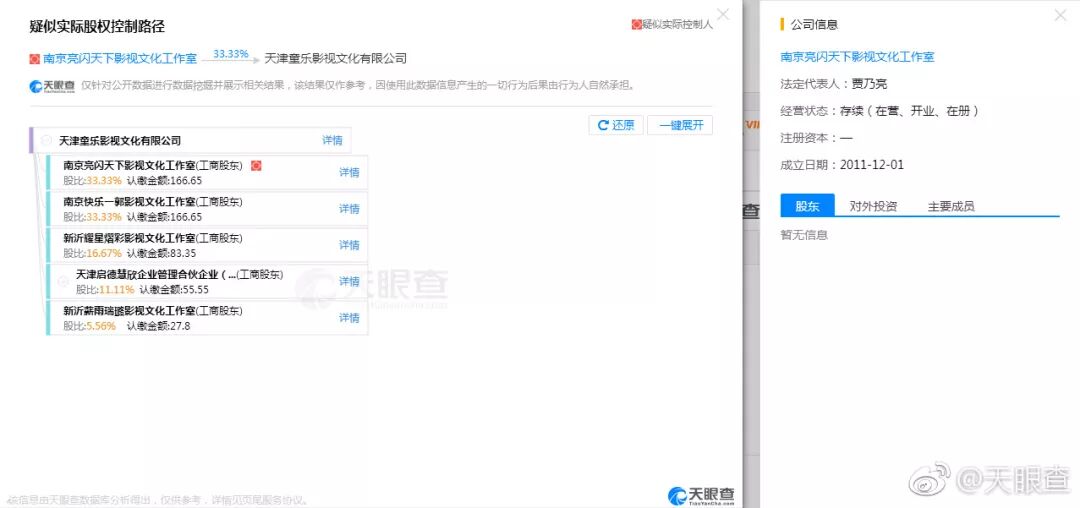Select the 新沂耀星熠彩影视文化工作室 tree row
The height and width of the screenshot is (508, 1080).
207,245
